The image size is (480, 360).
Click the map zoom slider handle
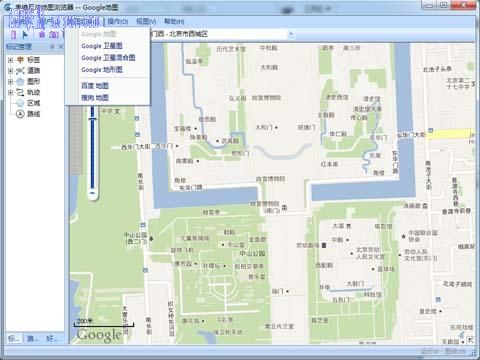[93, 119]
